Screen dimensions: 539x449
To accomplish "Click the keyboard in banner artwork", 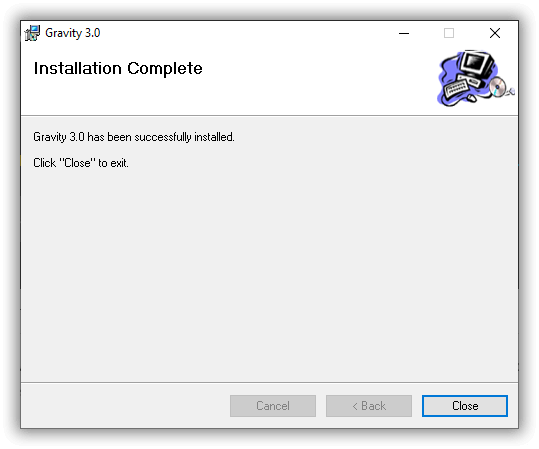I will click(456, 88).
